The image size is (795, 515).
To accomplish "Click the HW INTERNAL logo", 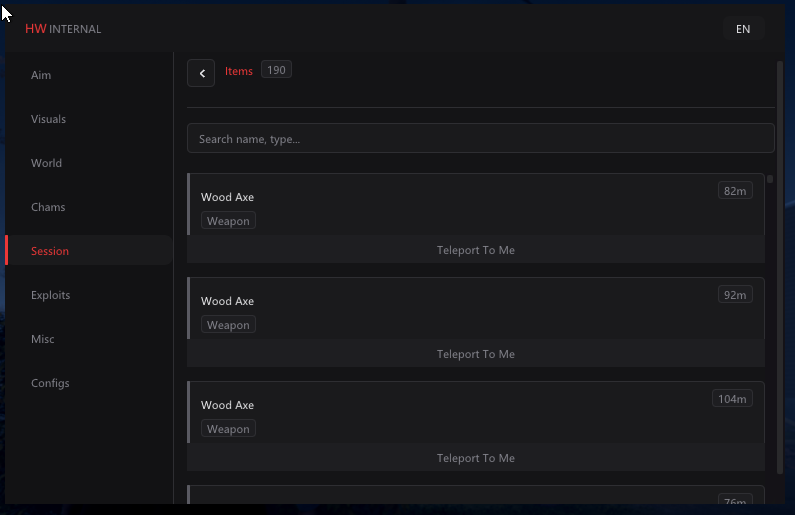I will coord(63,29).
